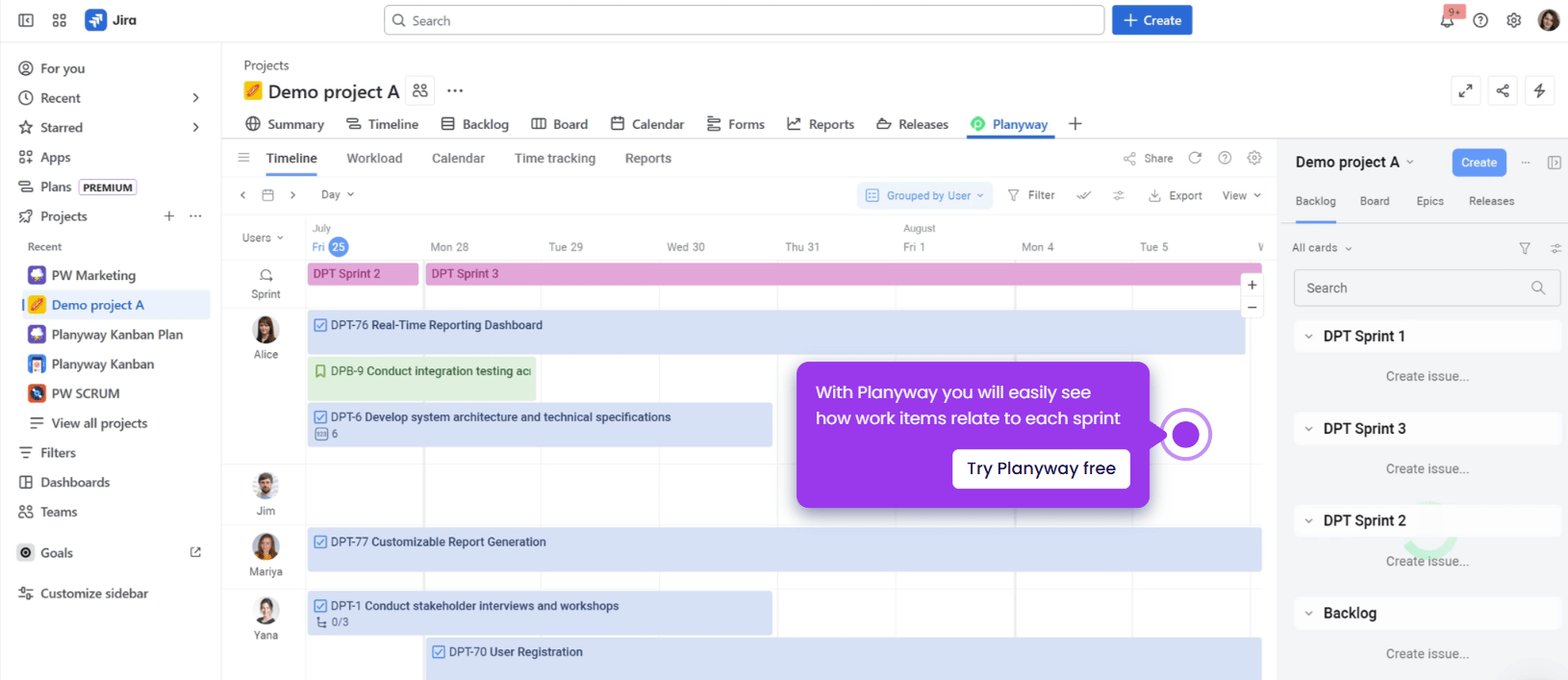Image resolution: width=1568 pixels, height=680 pixels.
Task: Toggle checkbox on DPT-76 Real-Time Reporting Dashboard
Action: 320,325
